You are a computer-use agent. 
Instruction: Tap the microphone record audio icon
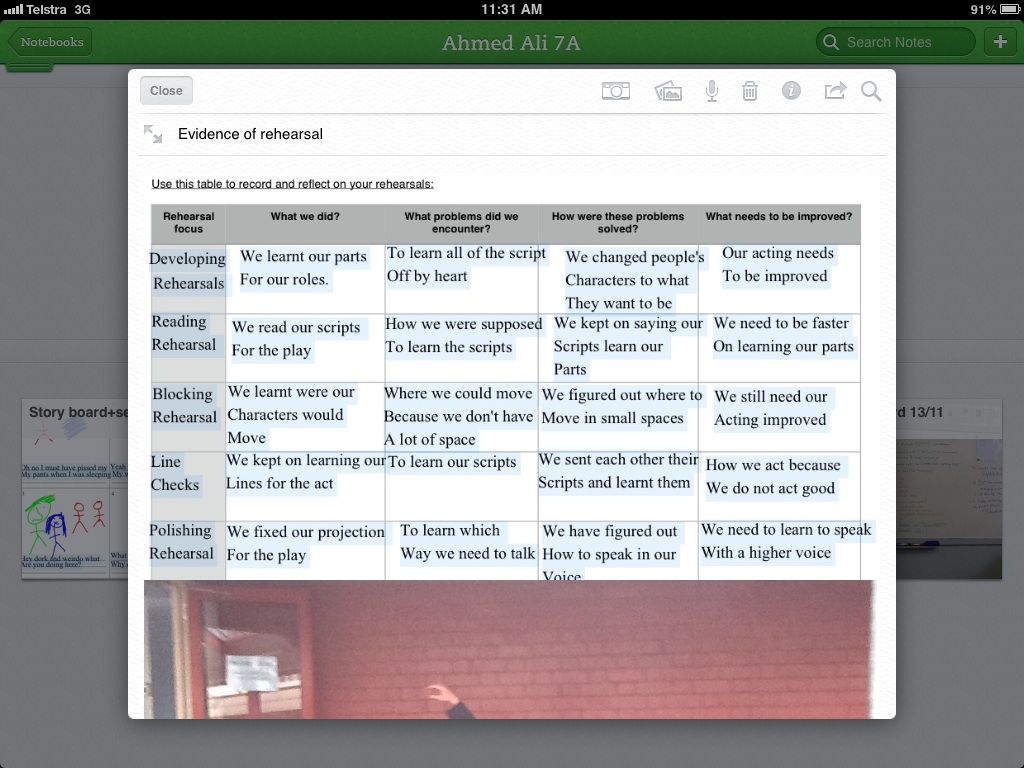(711, 91)
